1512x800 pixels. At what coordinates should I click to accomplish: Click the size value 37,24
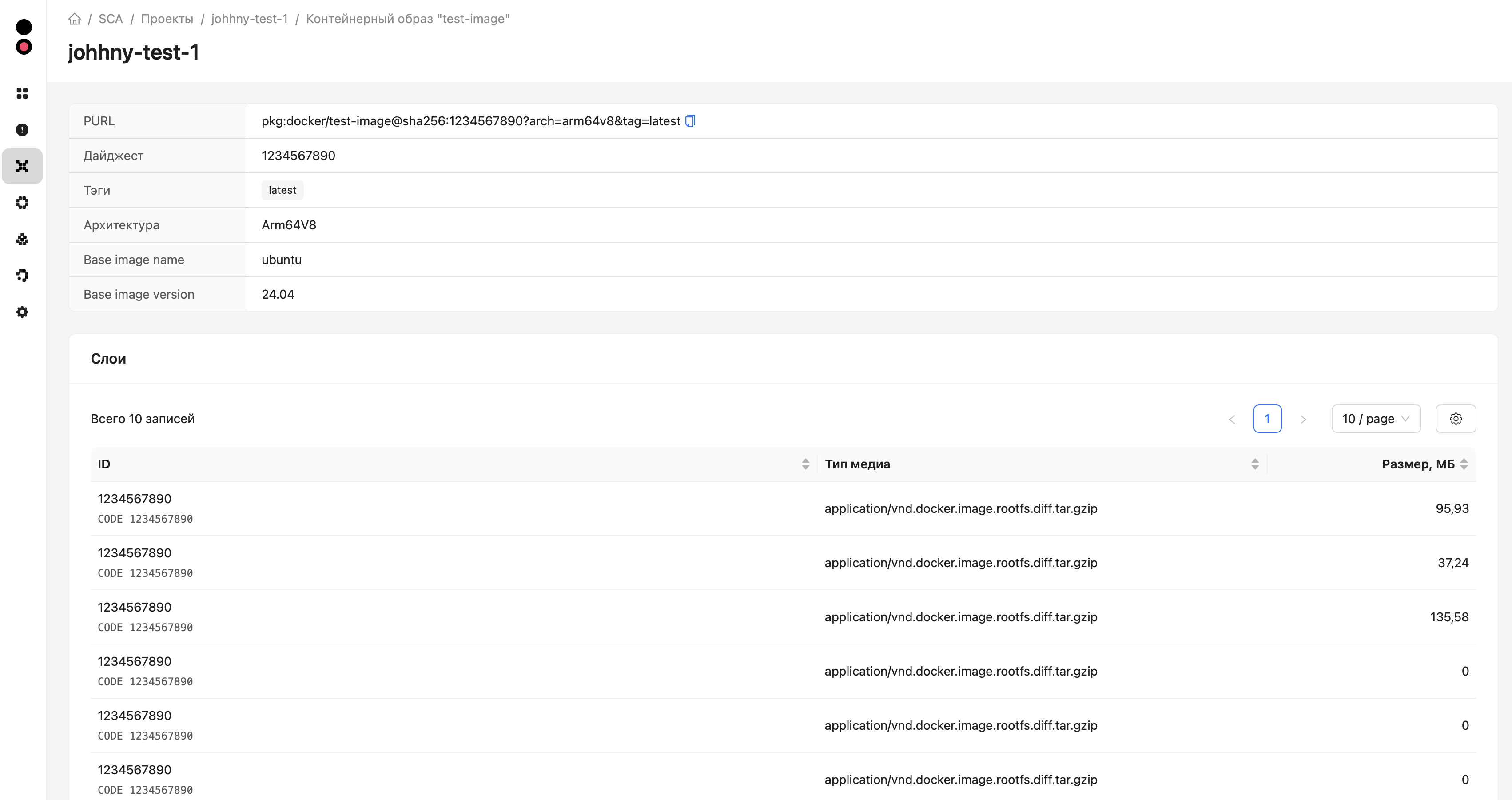click(x=1453, y=563)
